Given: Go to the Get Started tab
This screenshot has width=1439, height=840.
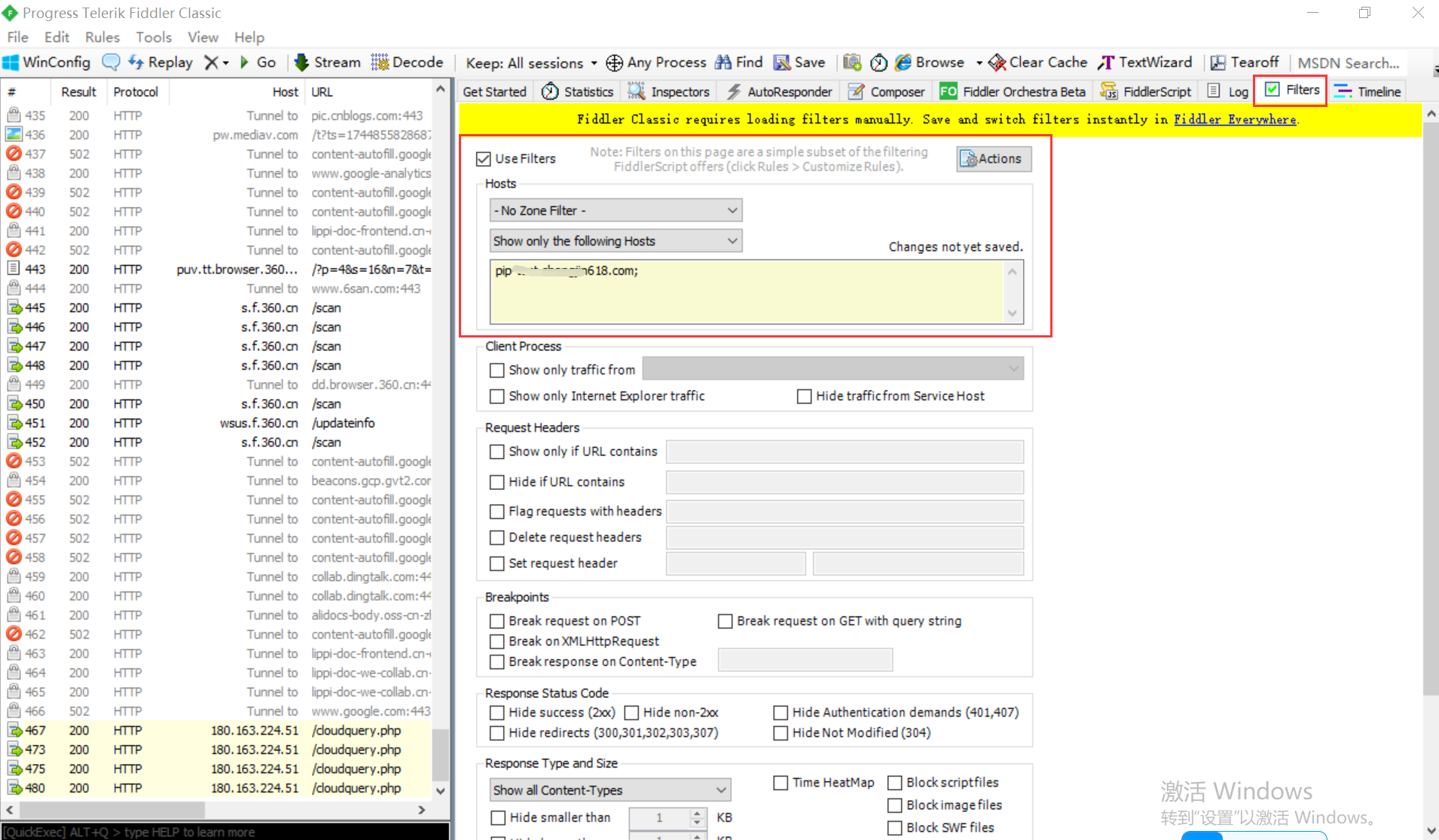Looking at the screenshot, I should 494,91.
